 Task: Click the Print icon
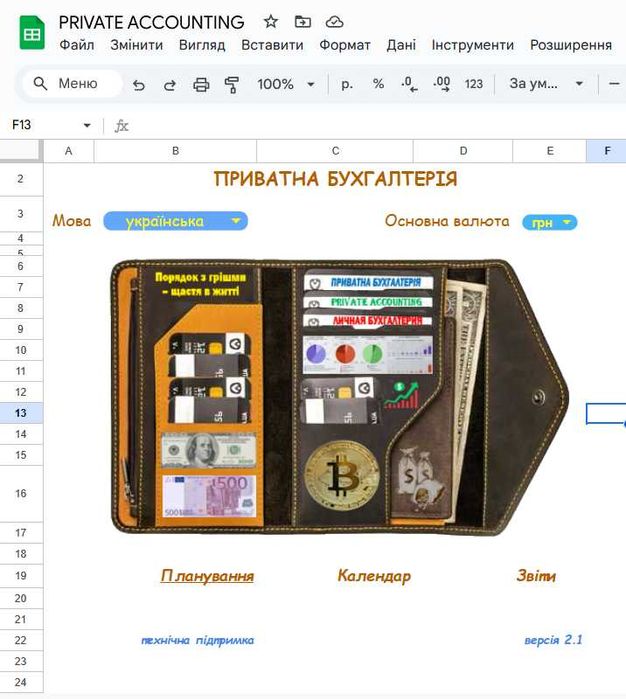201,84
